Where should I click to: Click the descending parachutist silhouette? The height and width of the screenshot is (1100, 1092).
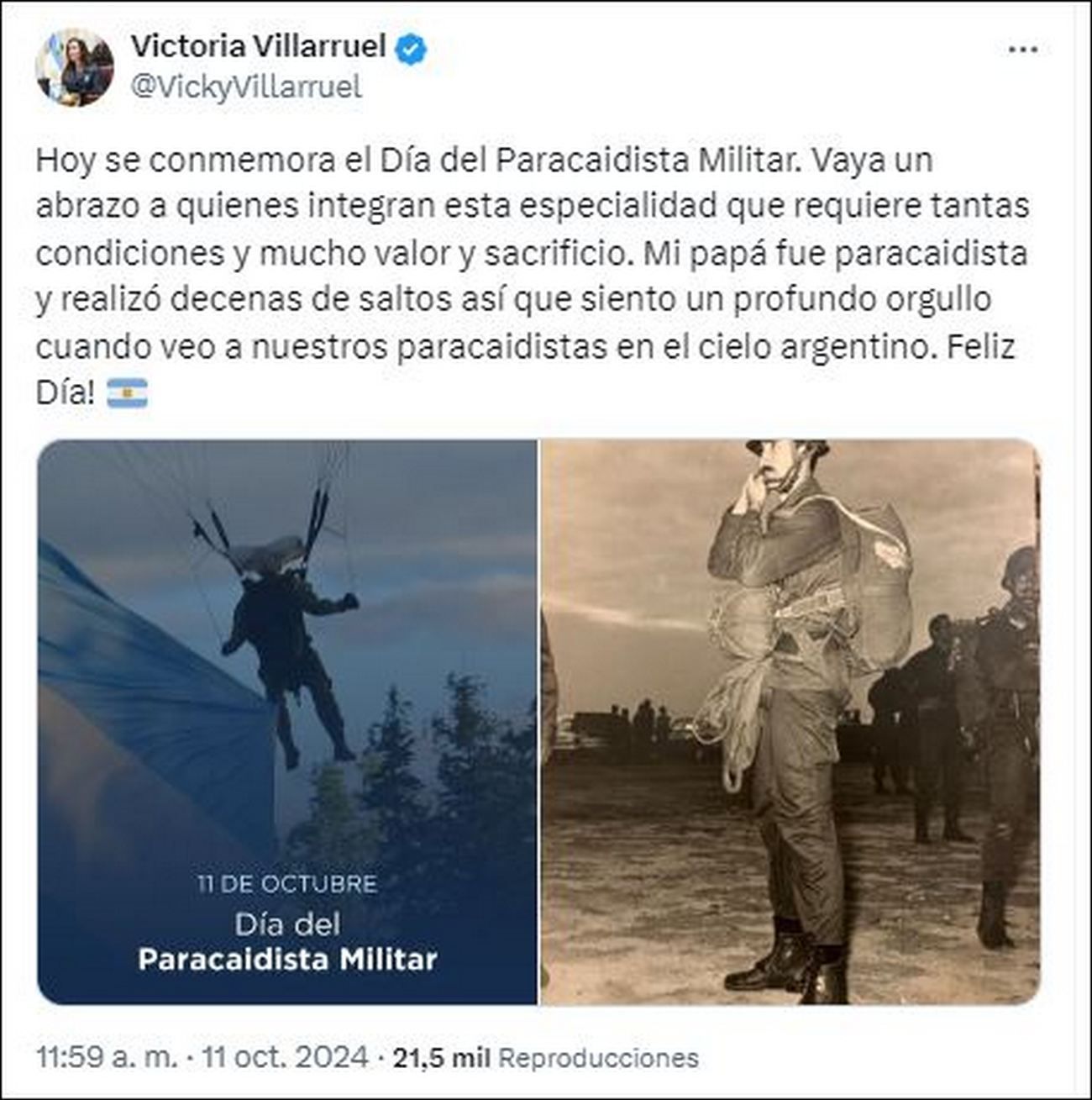coord(286,639)
